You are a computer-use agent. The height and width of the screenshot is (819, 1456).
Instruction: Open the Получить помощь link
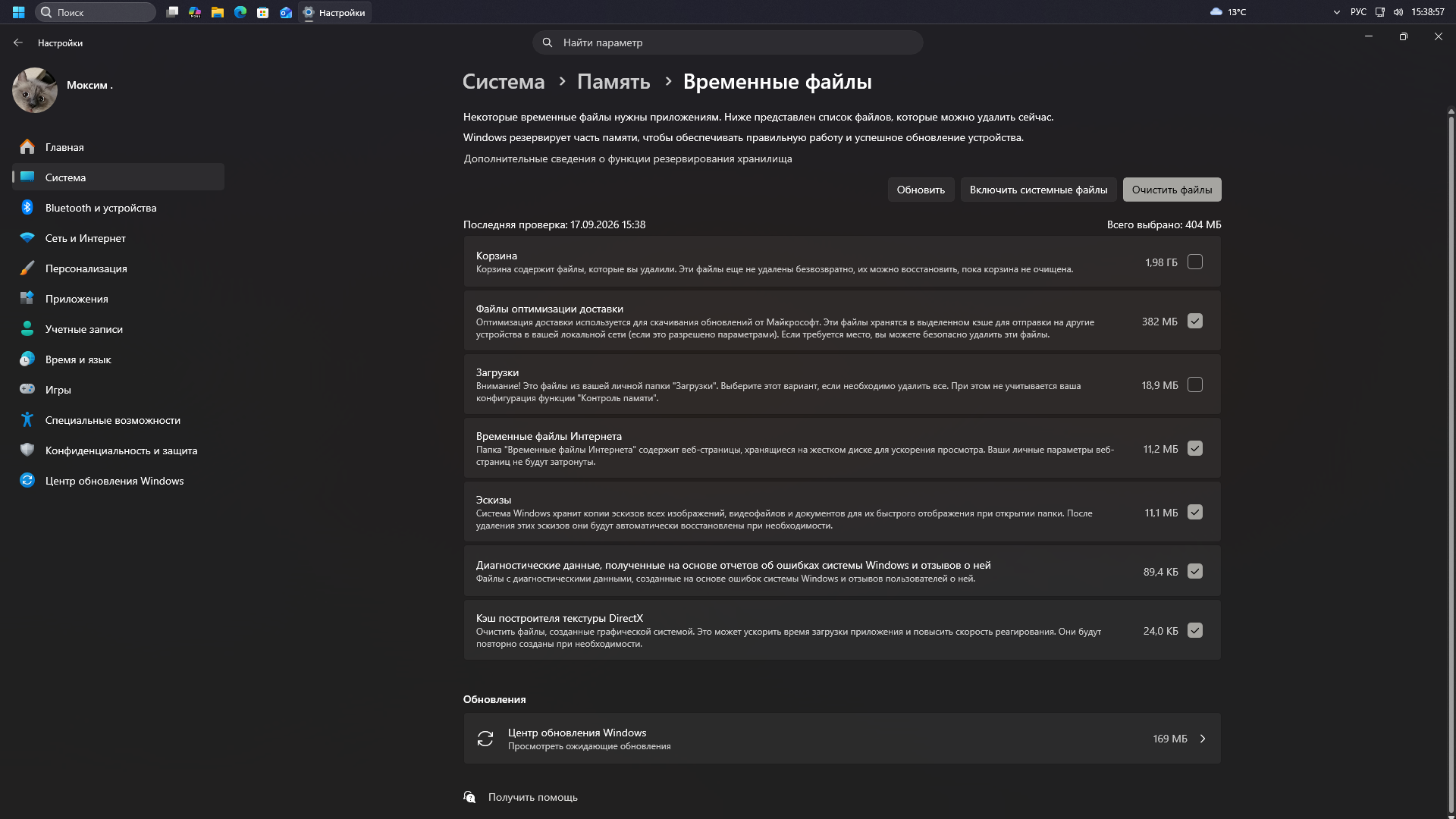(x=532, y=797)
